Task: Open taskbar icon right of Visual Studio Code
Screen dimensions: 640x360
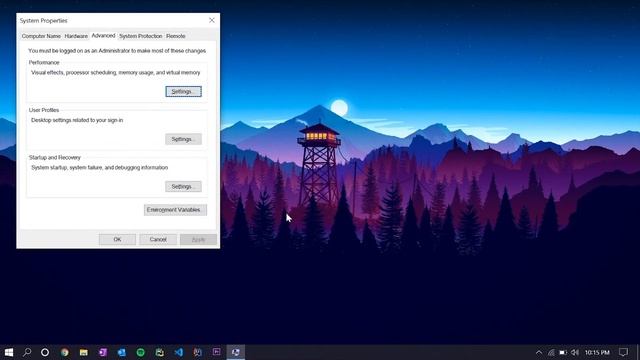Action: (x=198, y=352)
